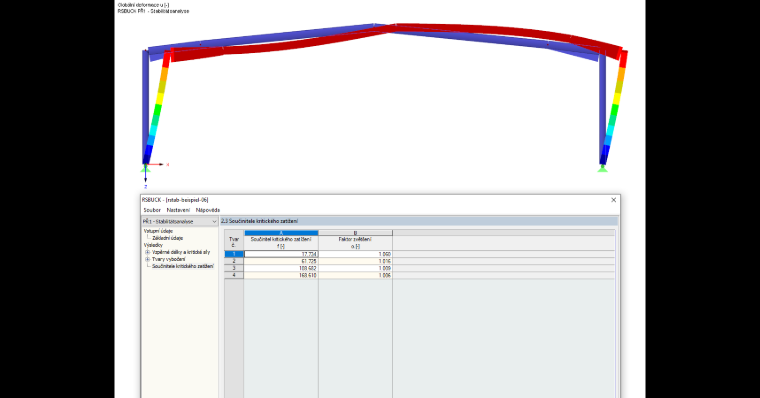
Task: Click the critical load factor cell in row 4
Action: tap(281, 275)
